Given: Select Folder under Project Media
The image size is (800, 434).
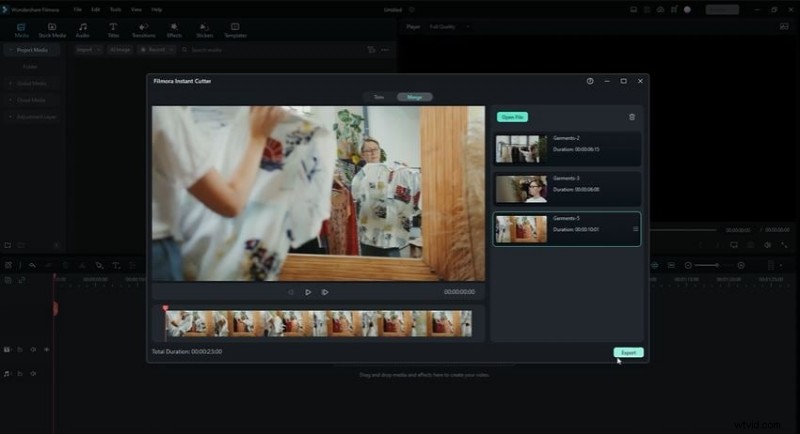Looking at the screenshot, I should [x=30, y=67].
